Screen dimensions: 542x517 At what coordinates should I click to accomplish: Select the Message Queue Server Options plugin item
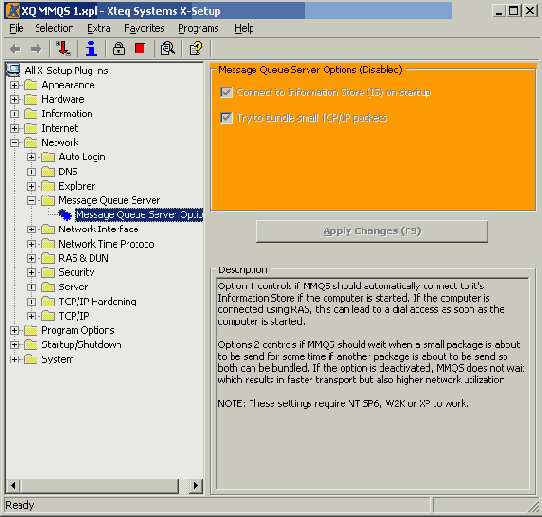(139, 215)
